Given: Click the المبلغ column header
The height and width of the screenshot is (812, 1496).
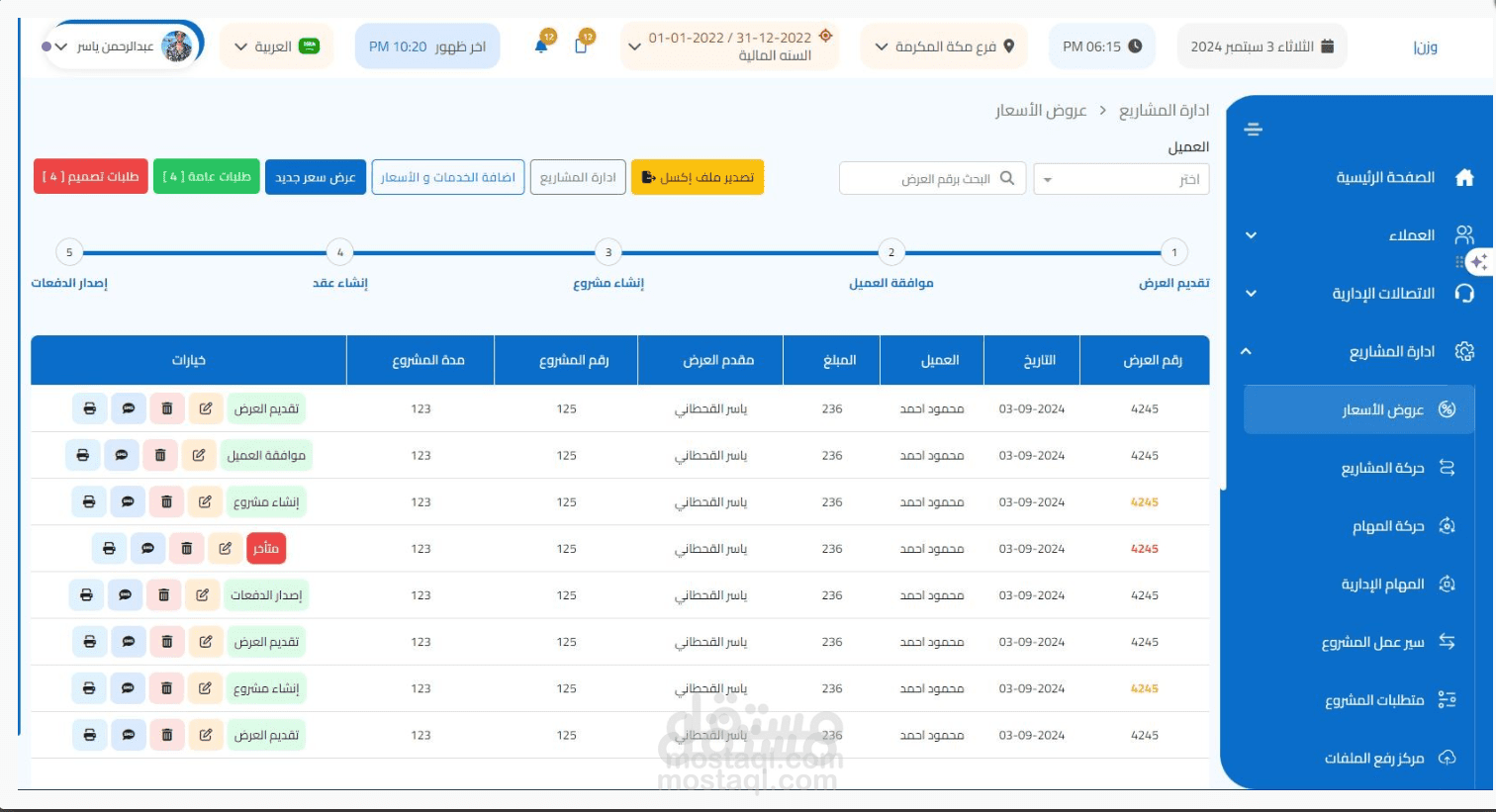Looking at the screenshot, I should pos(831,360).
